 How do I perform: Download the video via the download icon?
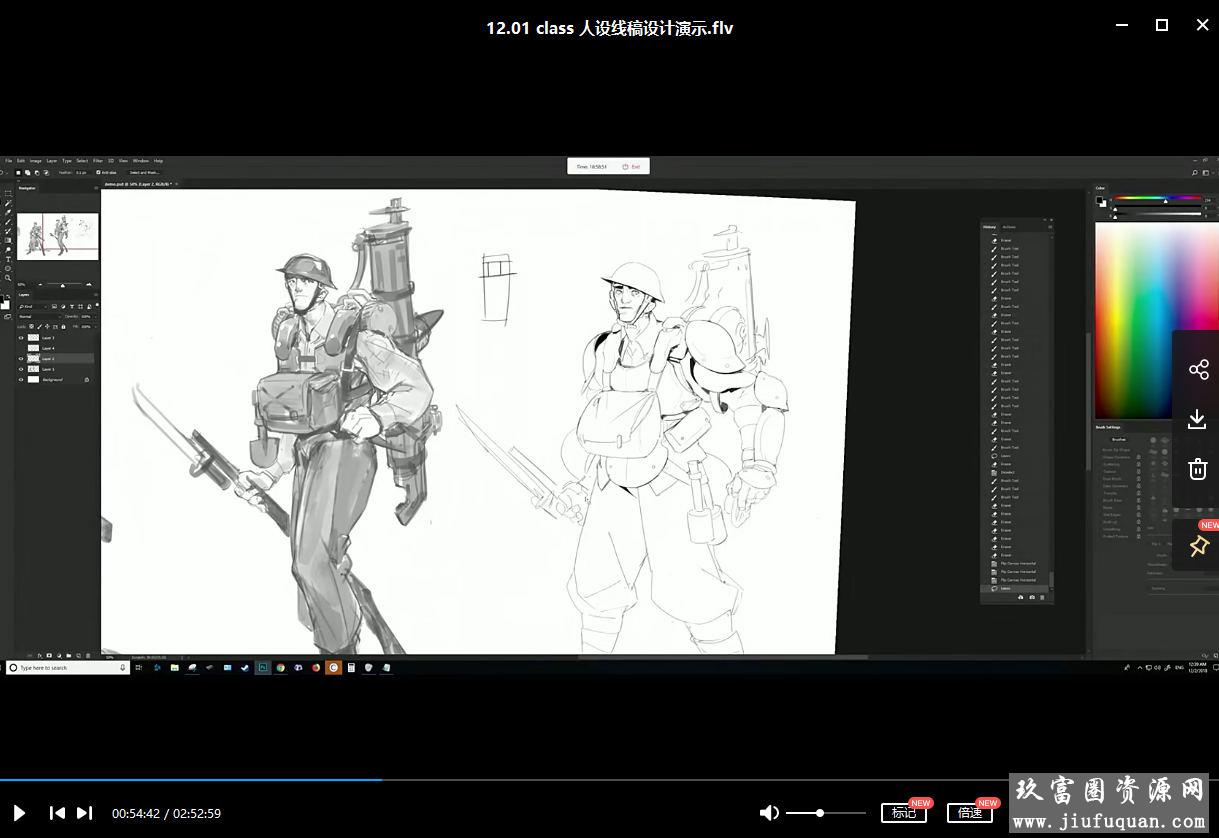coord(1198,419)
